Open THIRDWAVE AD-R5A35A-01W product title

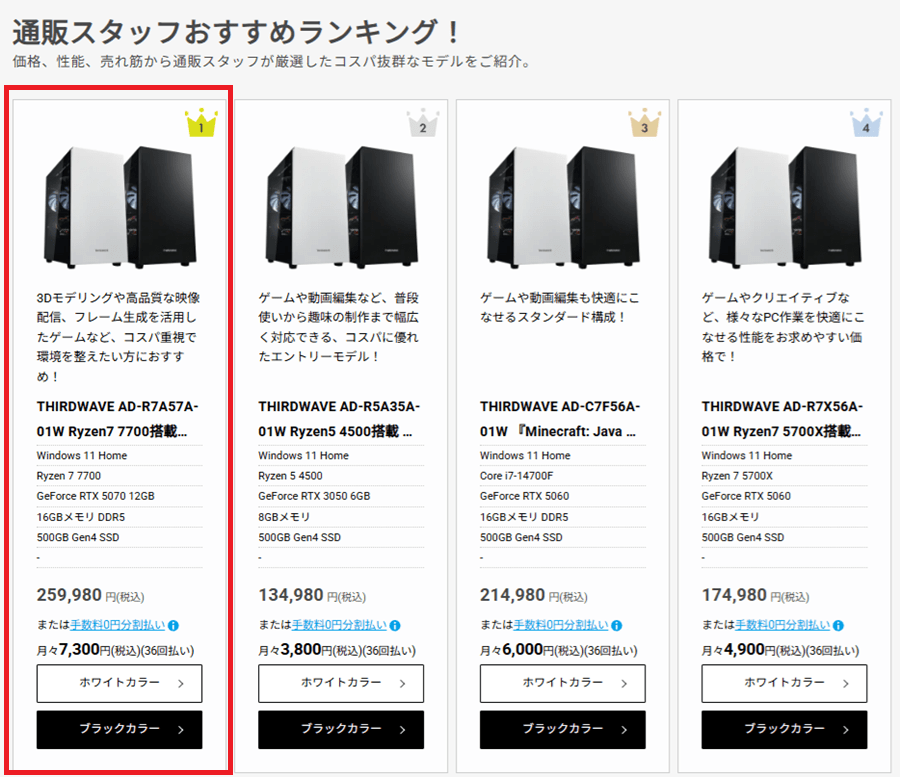[x=339, y=419]
